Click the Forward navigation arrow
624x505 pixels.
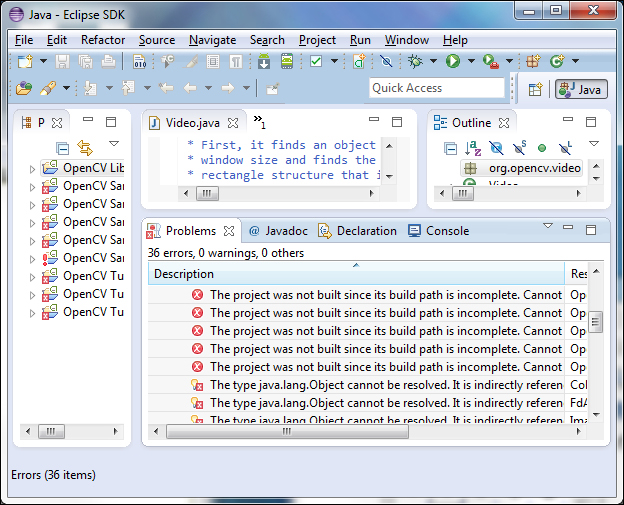(228, 88)
